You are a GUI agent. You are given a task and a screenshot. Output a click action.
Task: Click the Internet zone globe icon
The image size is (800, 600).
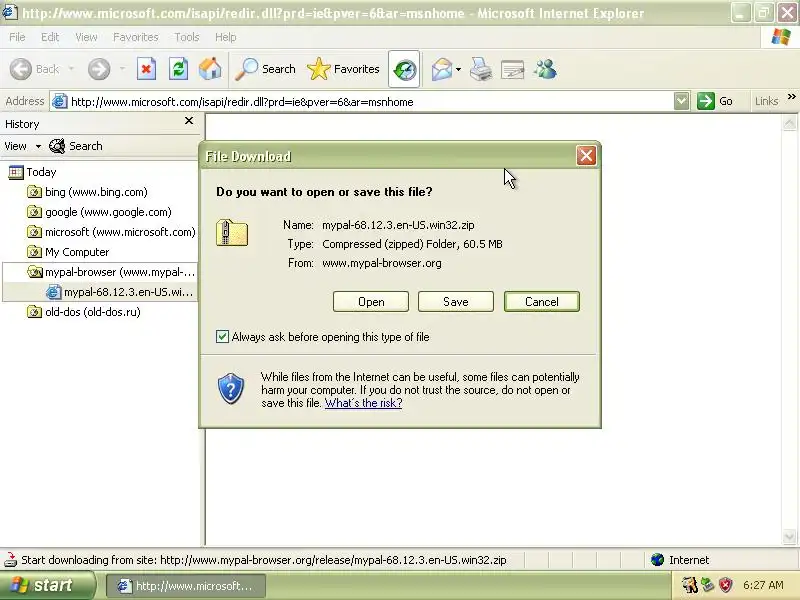click(657, 560)
